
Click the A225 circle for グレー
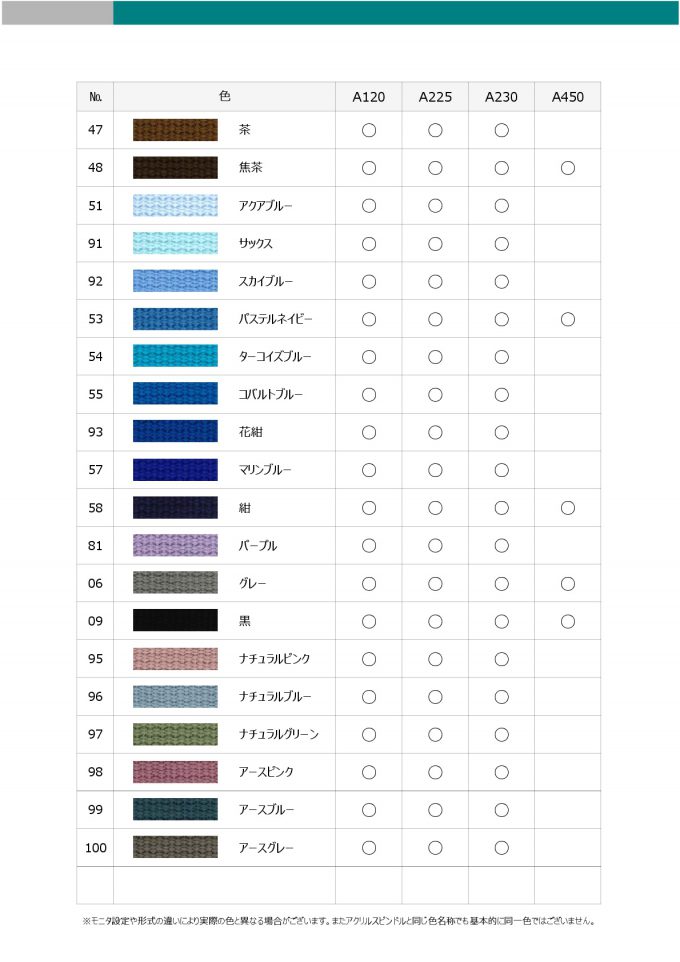(x=435, y=583)
